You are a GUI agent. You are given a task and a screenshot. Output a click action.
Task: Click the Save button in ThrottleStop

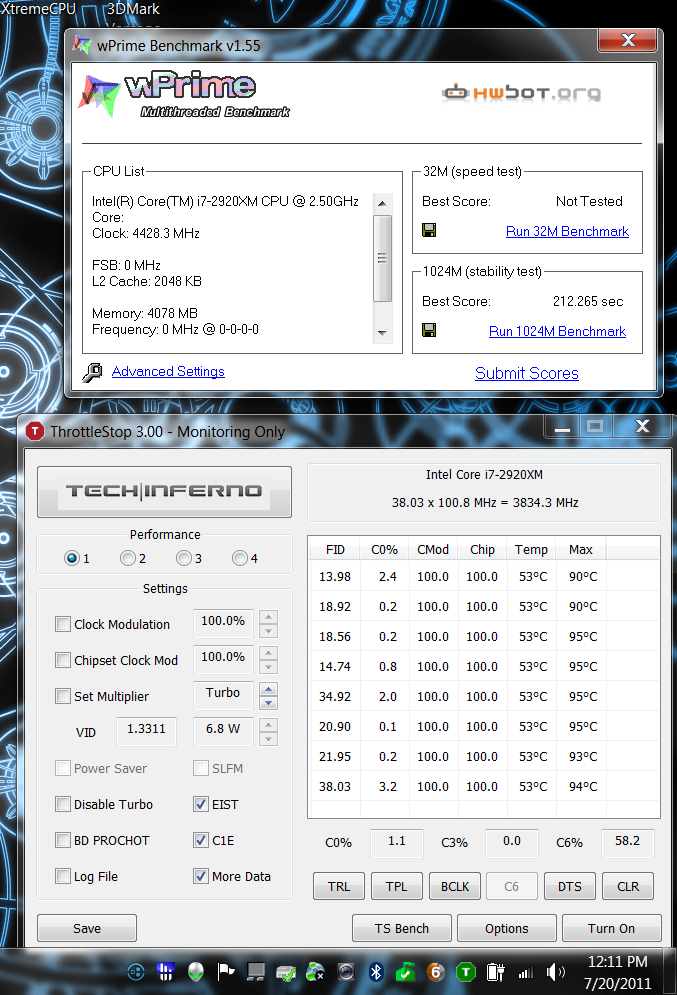click(87, 928)
